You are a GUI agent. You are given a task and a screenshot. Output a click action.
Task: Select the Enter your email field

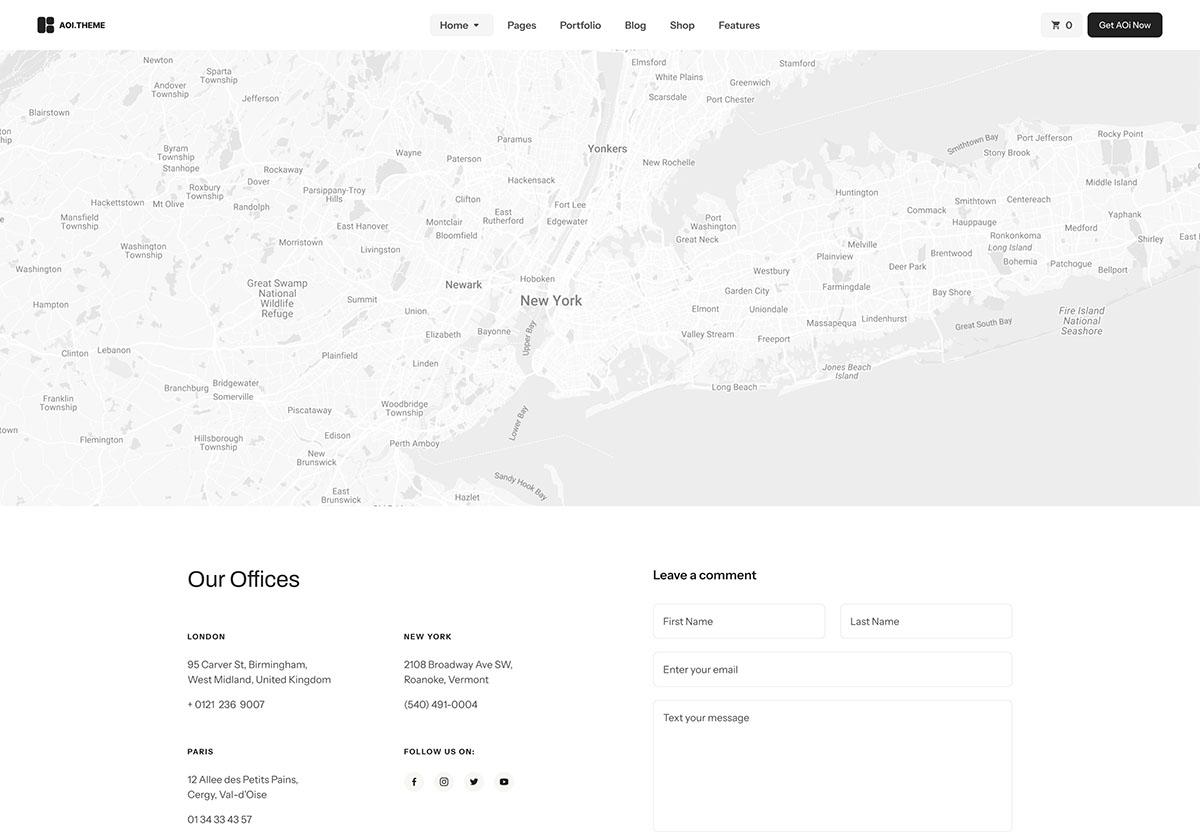pyautogui.click(x=832, y=669)
